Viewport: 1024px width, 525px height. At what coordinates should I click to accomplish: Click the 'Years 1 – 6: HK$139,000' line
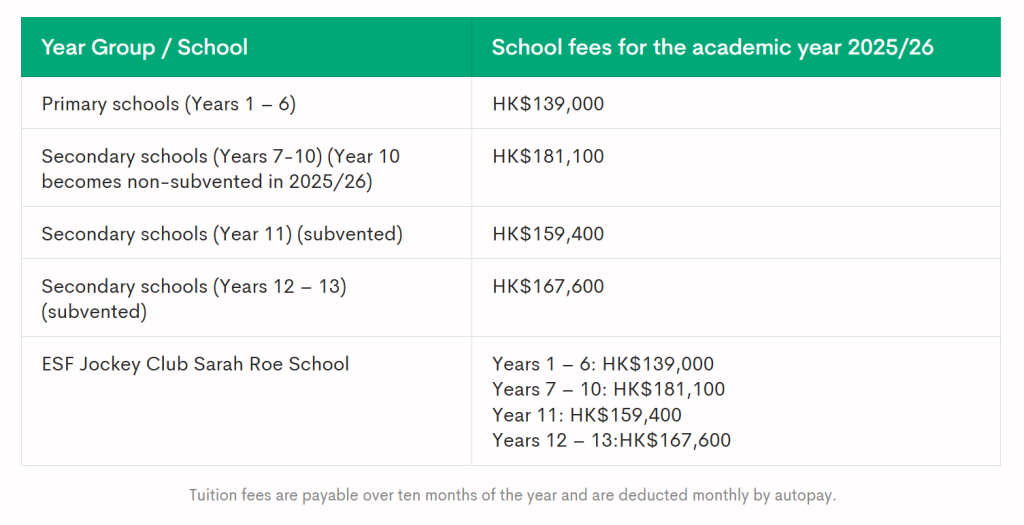tap(603, 364)
